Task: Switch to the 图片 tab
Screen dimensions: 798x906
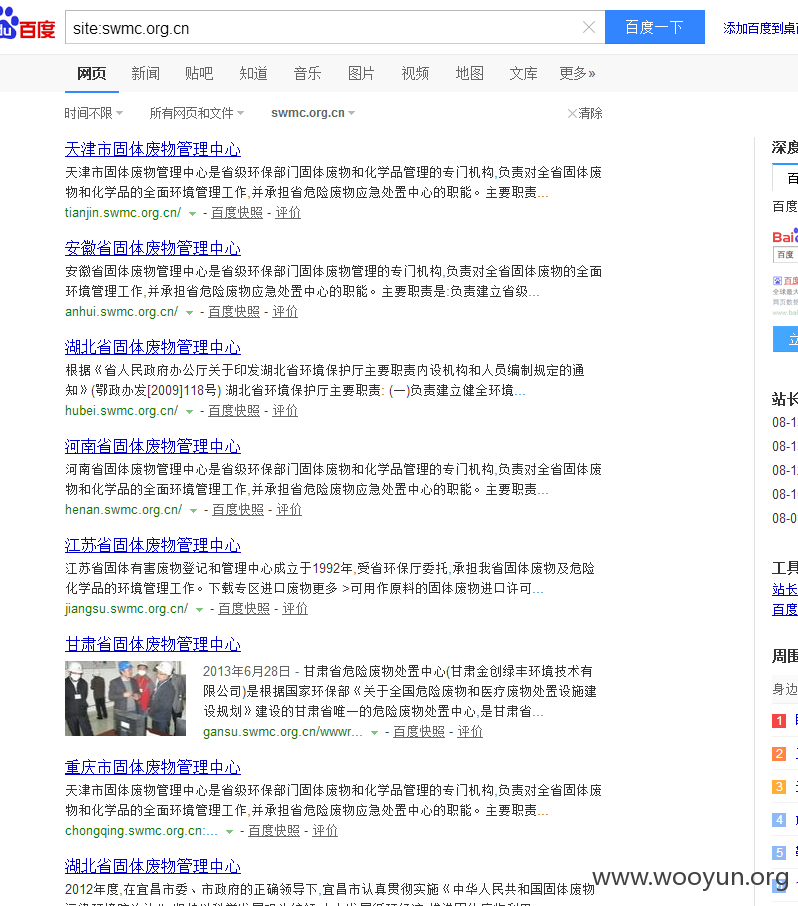Action: tap(361, 73)
